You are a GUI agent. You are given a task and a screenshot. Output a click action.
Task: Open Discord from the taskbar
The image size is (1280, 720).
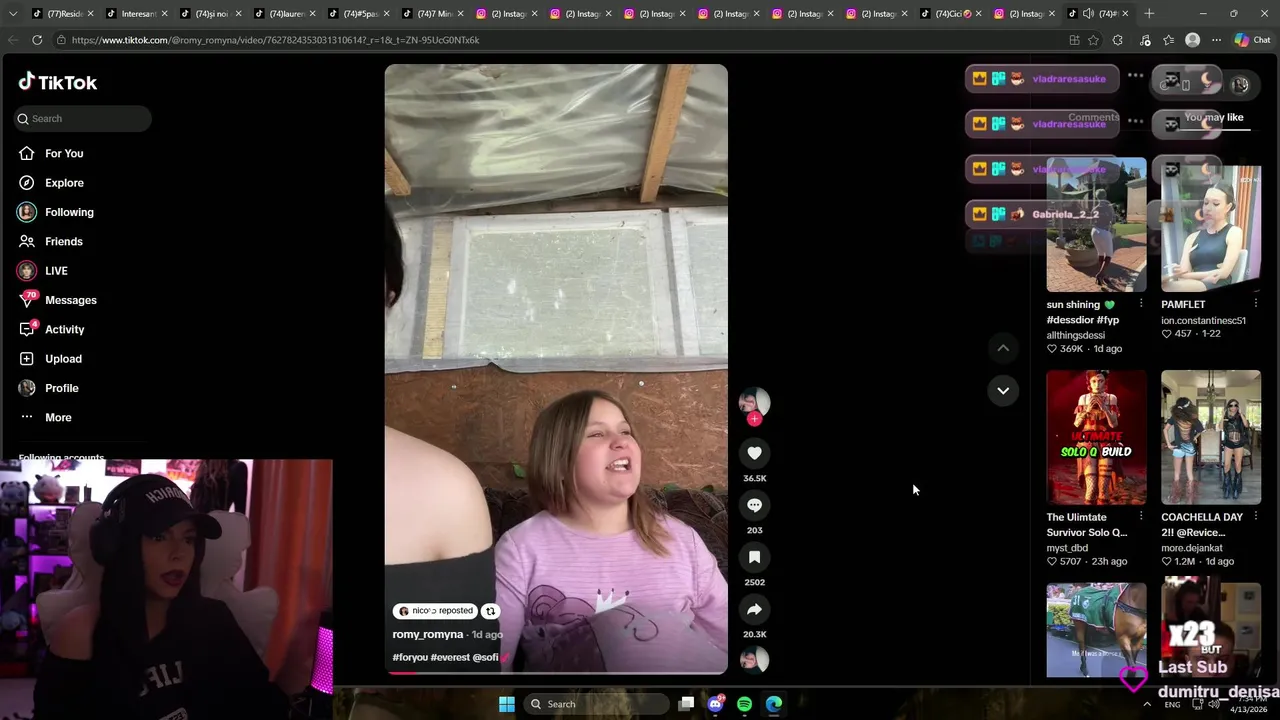pos(715,704)
